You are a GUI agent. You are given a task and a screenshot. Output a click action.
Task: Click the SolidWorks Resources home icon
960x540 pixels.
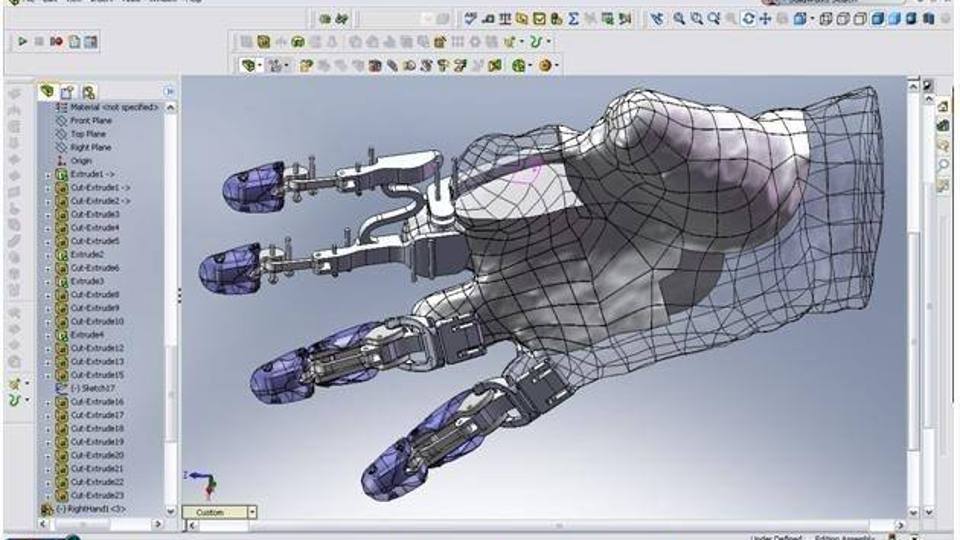pos(943,106)
